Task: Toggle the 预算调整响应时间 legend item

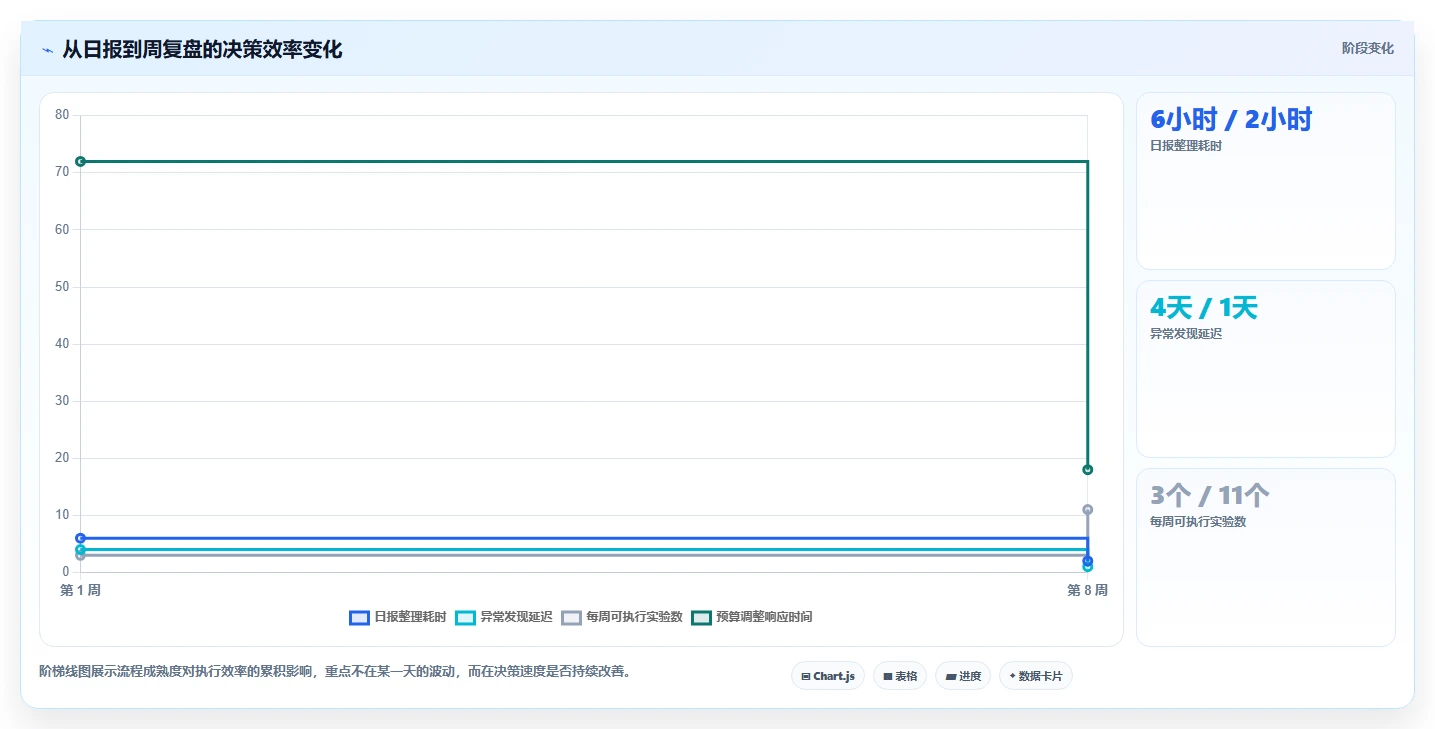Action: tap(752, 617)
